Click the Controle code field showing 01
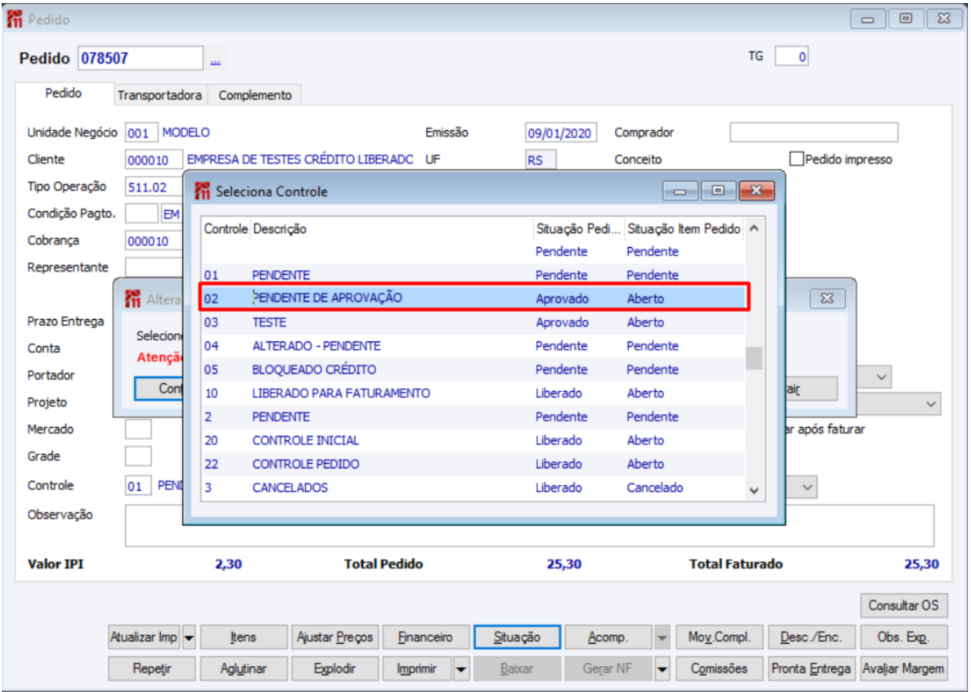Image resolution: width=971 pixels, height=692 pixels. click(x=138, y=486)
